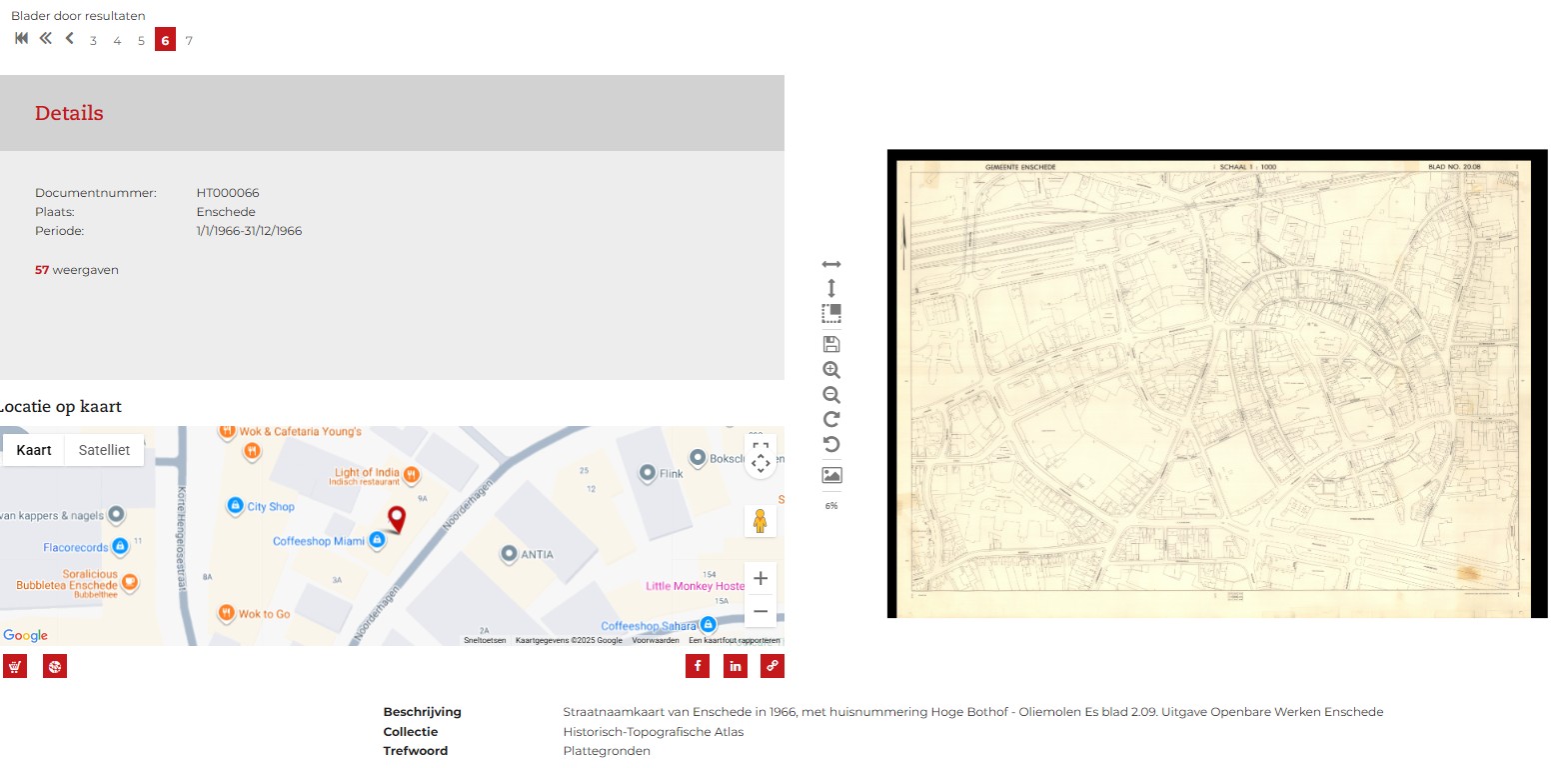Click the Google Maps zoom in plus
The height and width of the screenshot is (768, 1568).
point(761,578)
